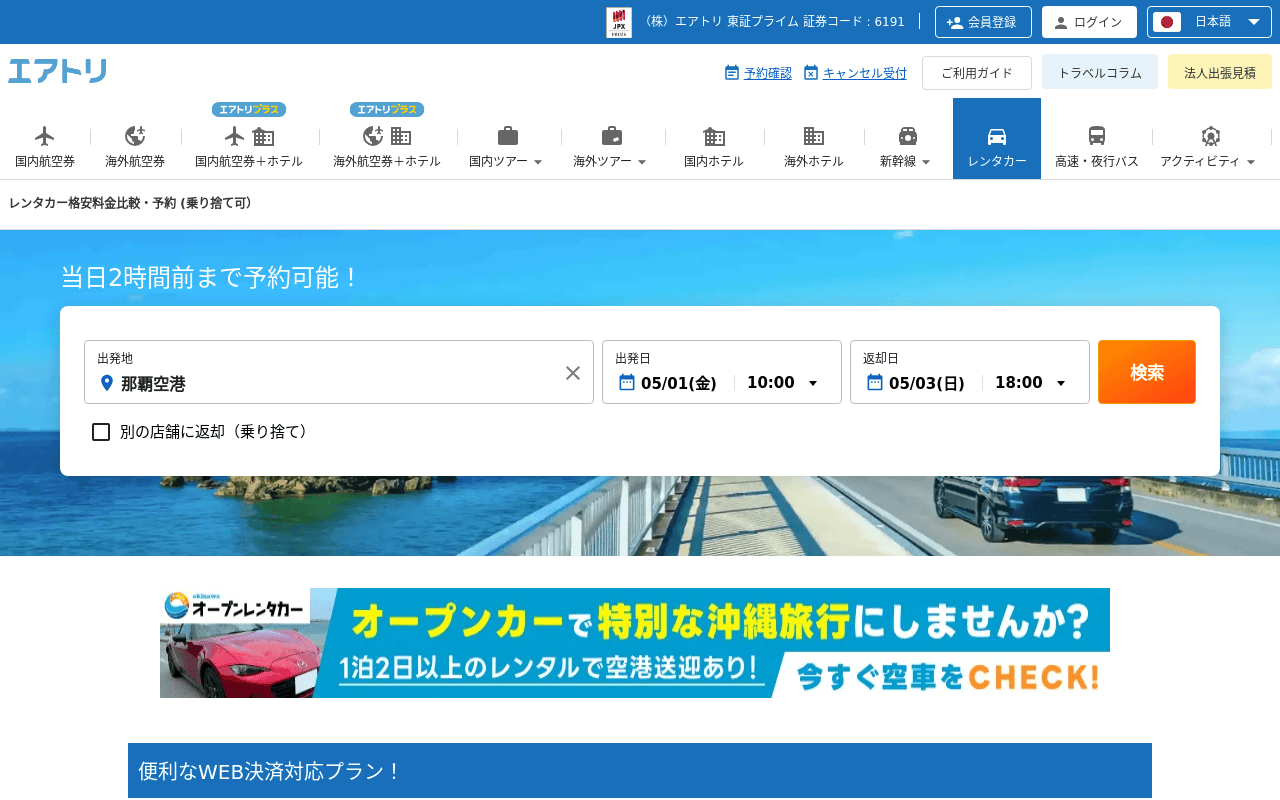Click the 国内ホテル building icon
The width and height of the screenshot is (1280, 800).
(x=714, y=136)
